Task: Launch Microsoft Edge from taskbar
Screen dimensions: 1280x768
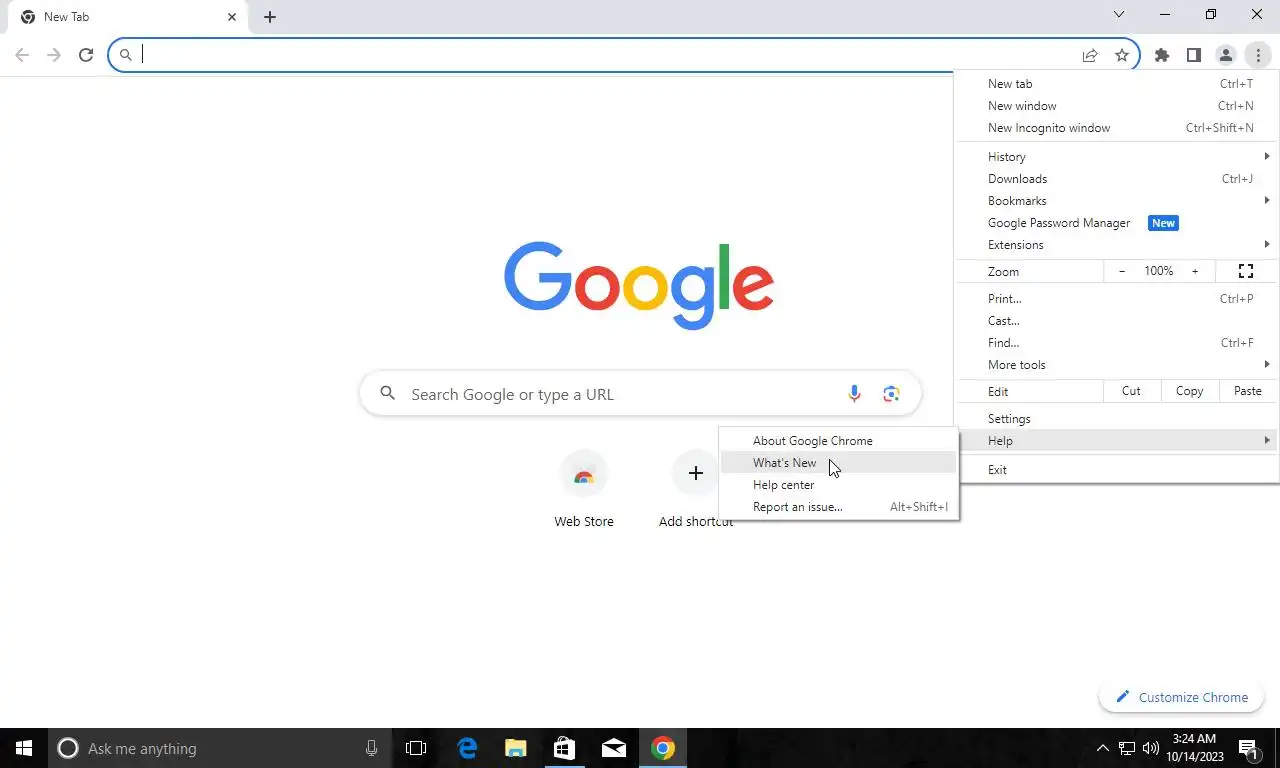Action: [x=467, y=748]
